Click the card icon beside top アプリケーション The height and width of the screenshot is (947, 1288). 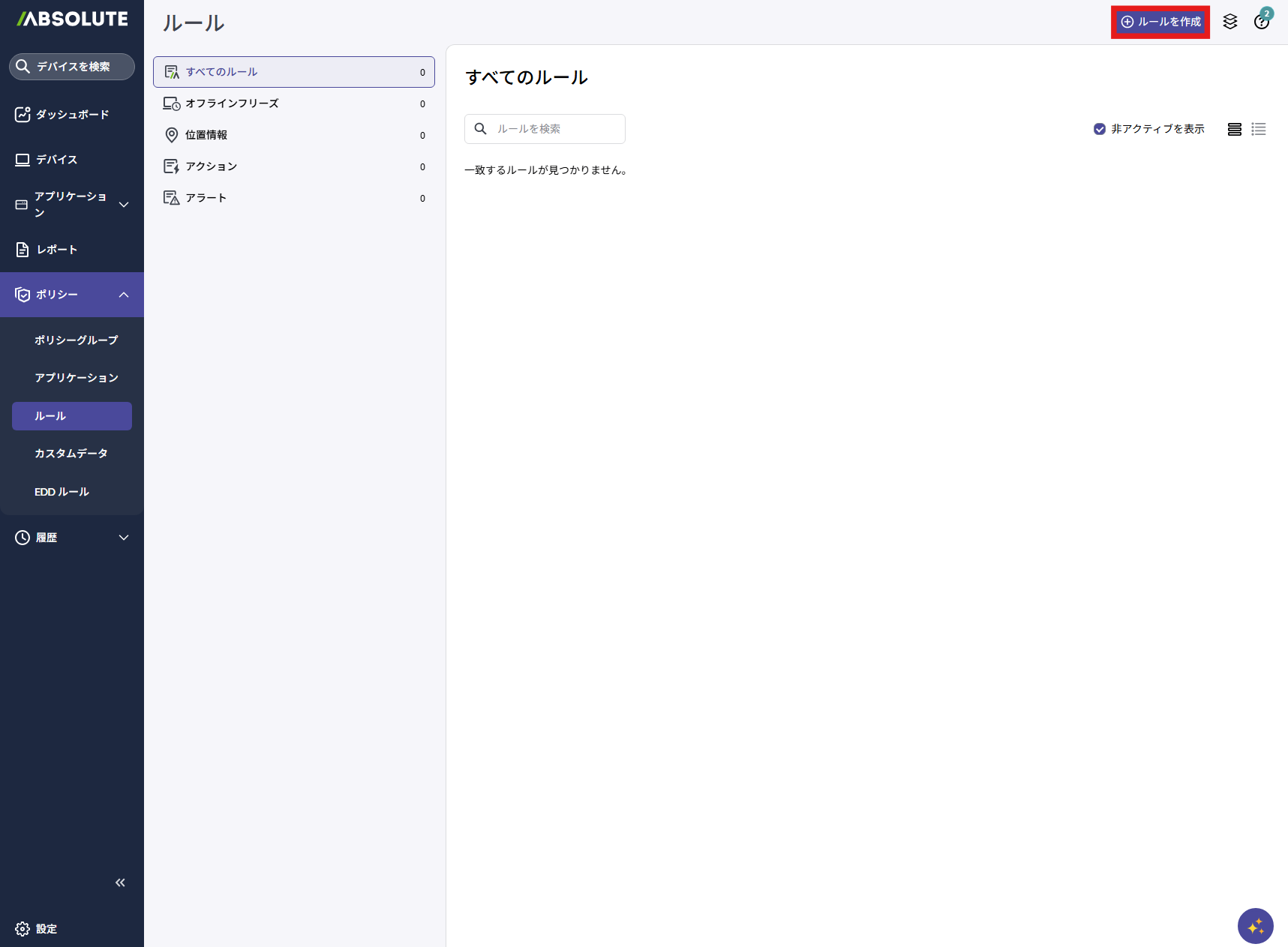(x=22, y=205)
